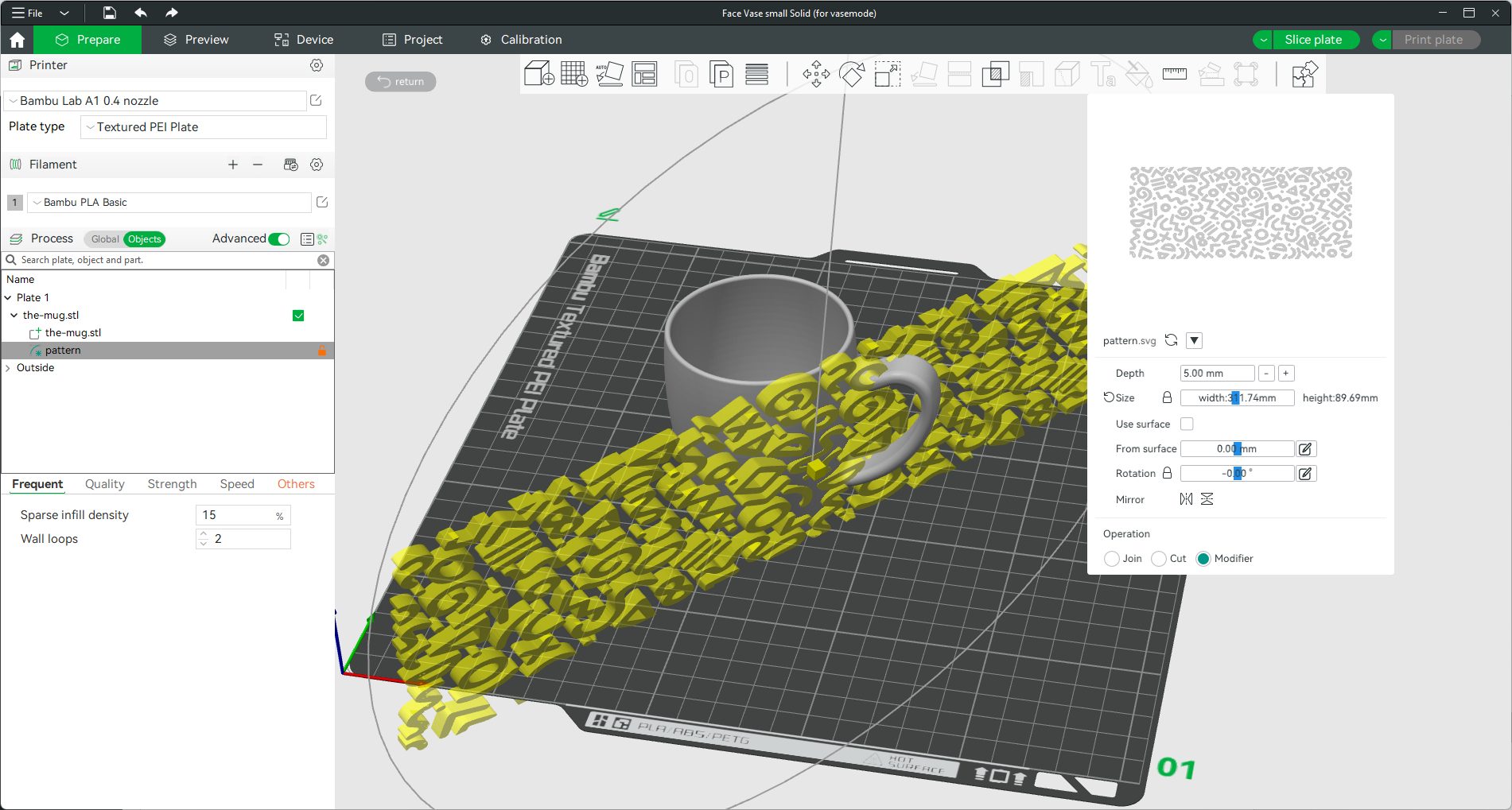Image resolution: width=1512 pixels, height=810 pixels.
Task: Select the Modifier operation
Action: pos(1203,559)
